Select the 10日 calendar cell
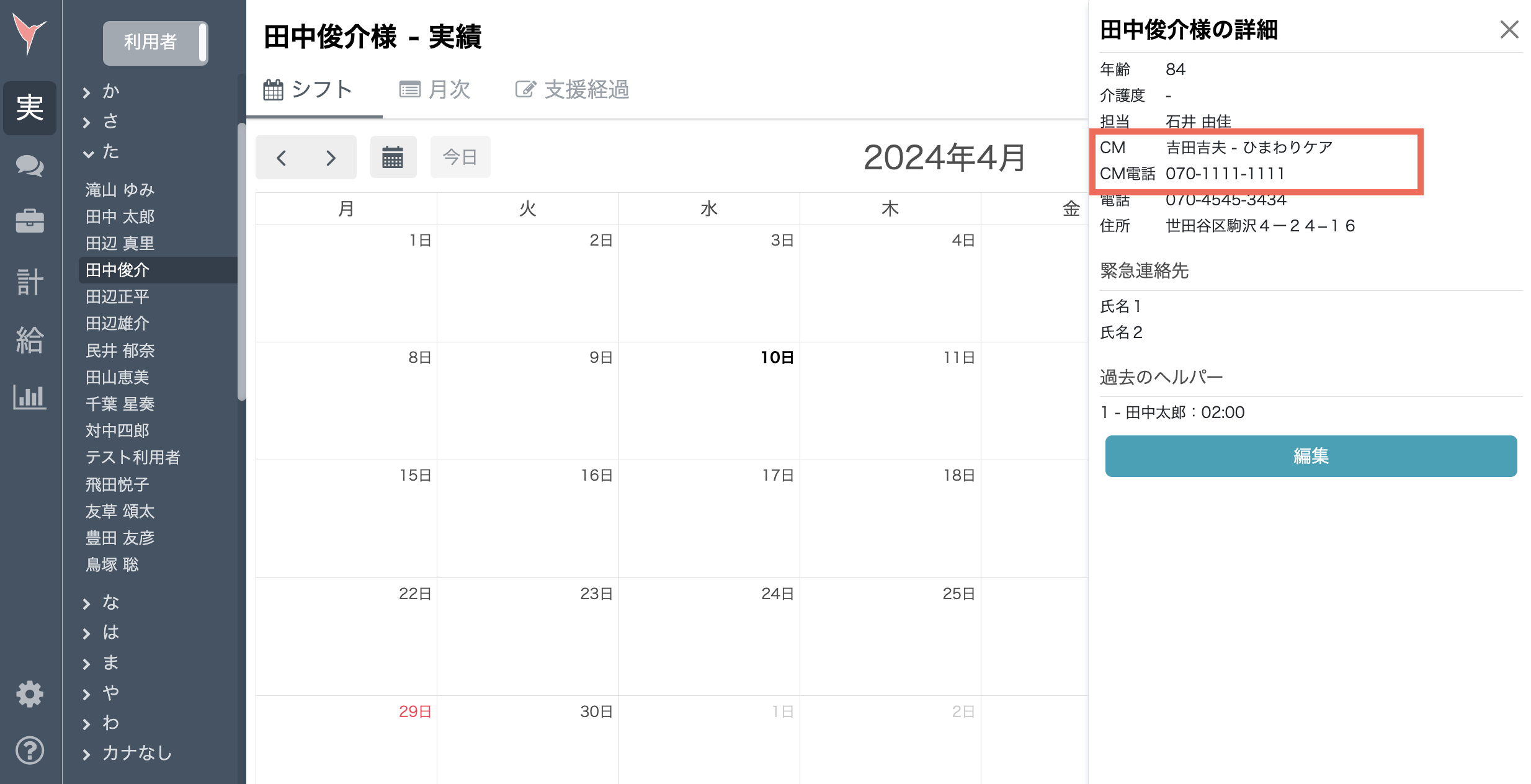This screenshot has height=784, width=1531. point(708,401)
